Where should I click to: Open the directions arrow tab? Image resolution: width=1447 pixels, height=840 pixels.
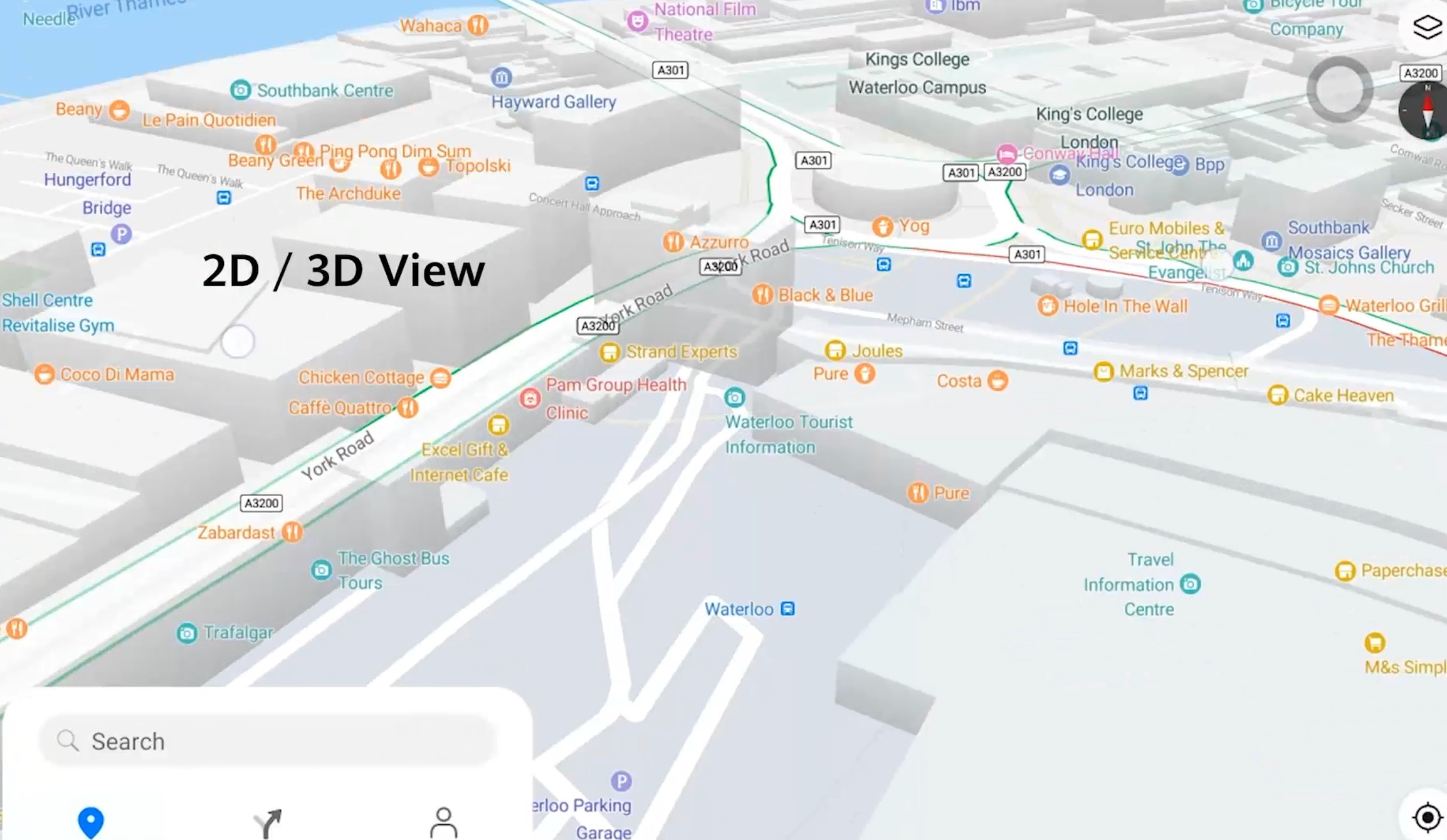267,823
